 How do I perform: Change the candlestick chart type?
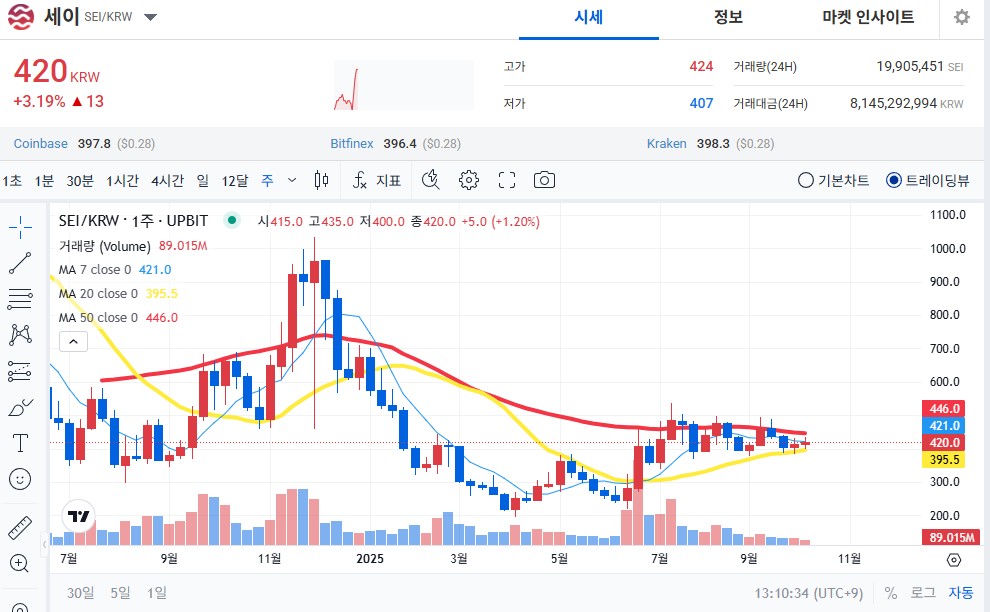click(x=321, y=181)
